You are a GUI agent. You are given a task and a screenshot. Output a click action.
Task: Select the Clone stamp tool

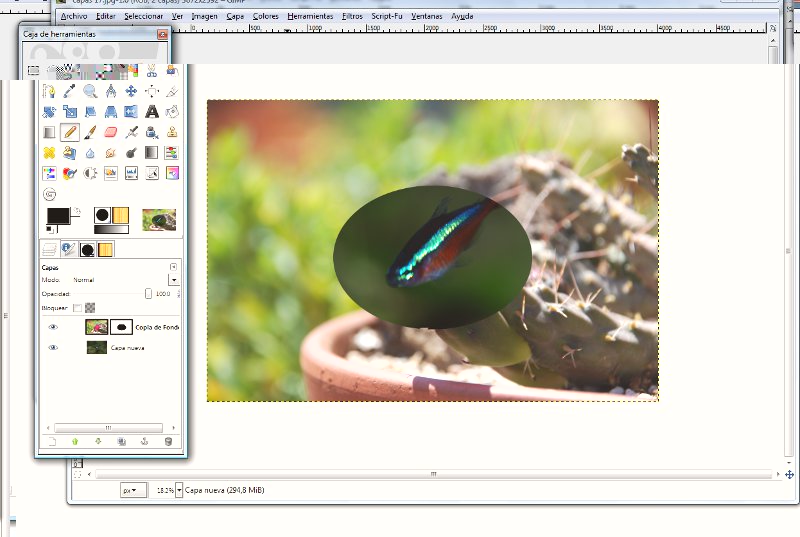coord(172,132)
